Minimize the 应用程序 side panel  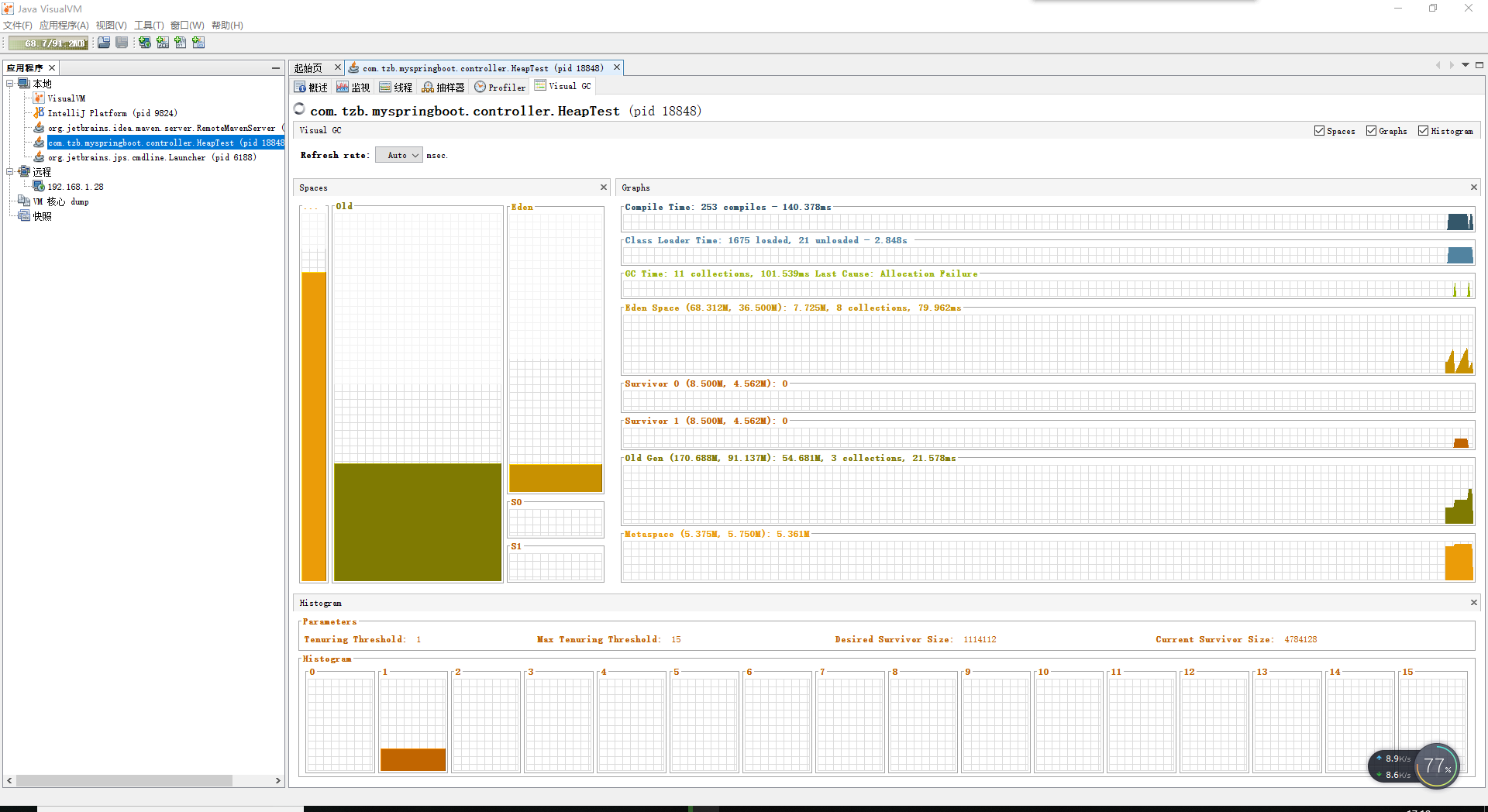(275, 68)
